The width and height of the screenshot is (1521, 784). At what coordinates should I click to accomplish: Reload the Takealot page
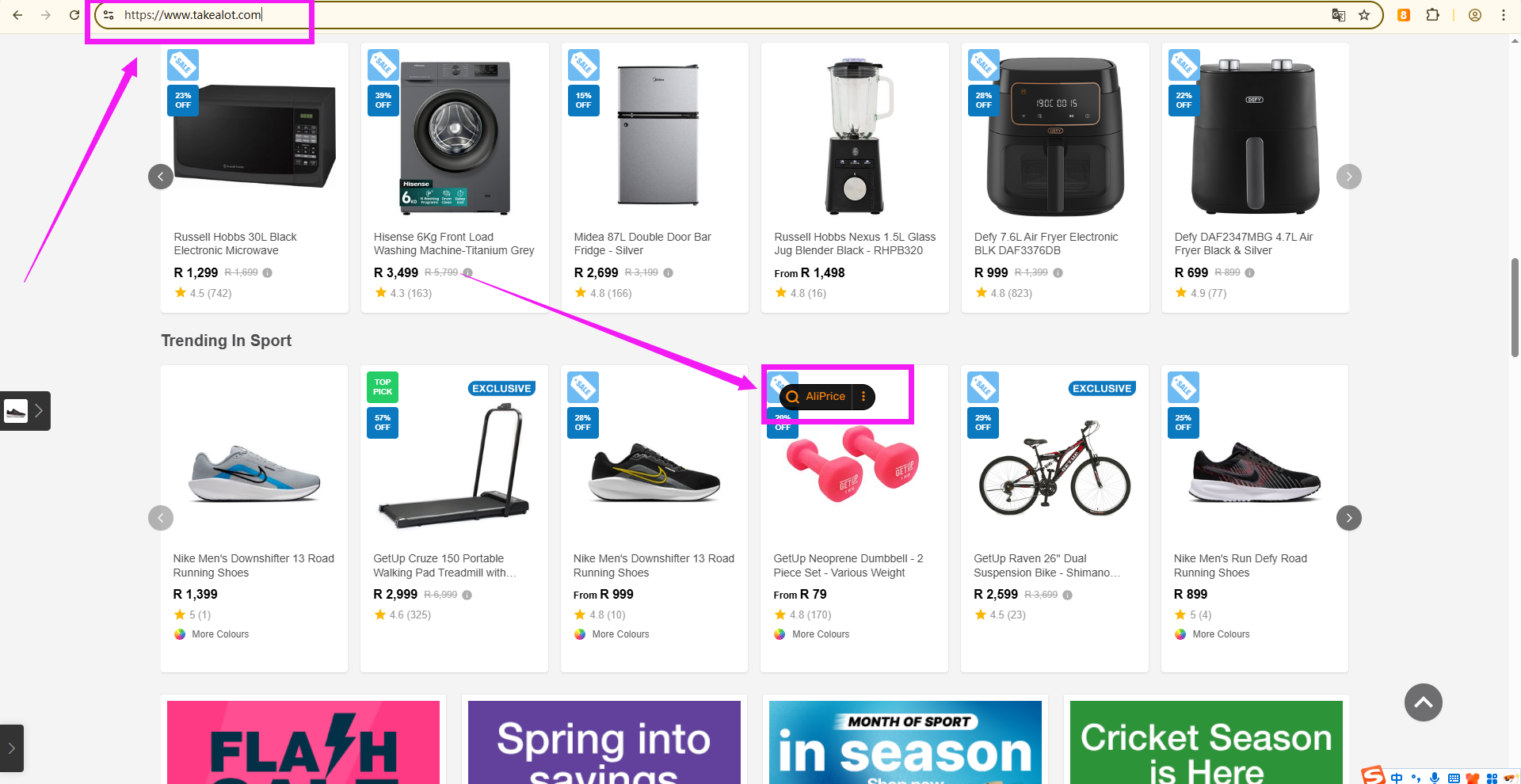click(x=74, y=15)
